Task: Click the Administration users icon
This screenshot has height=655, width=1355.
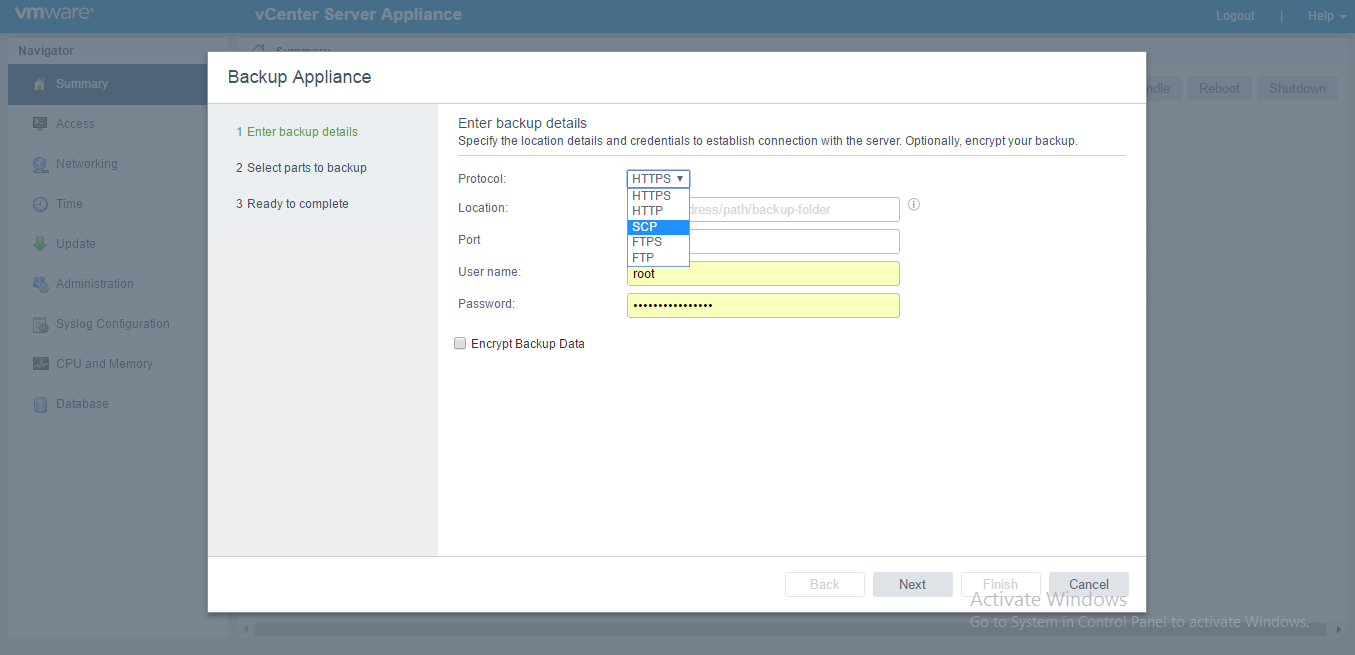Action: [x=40, y=284]
